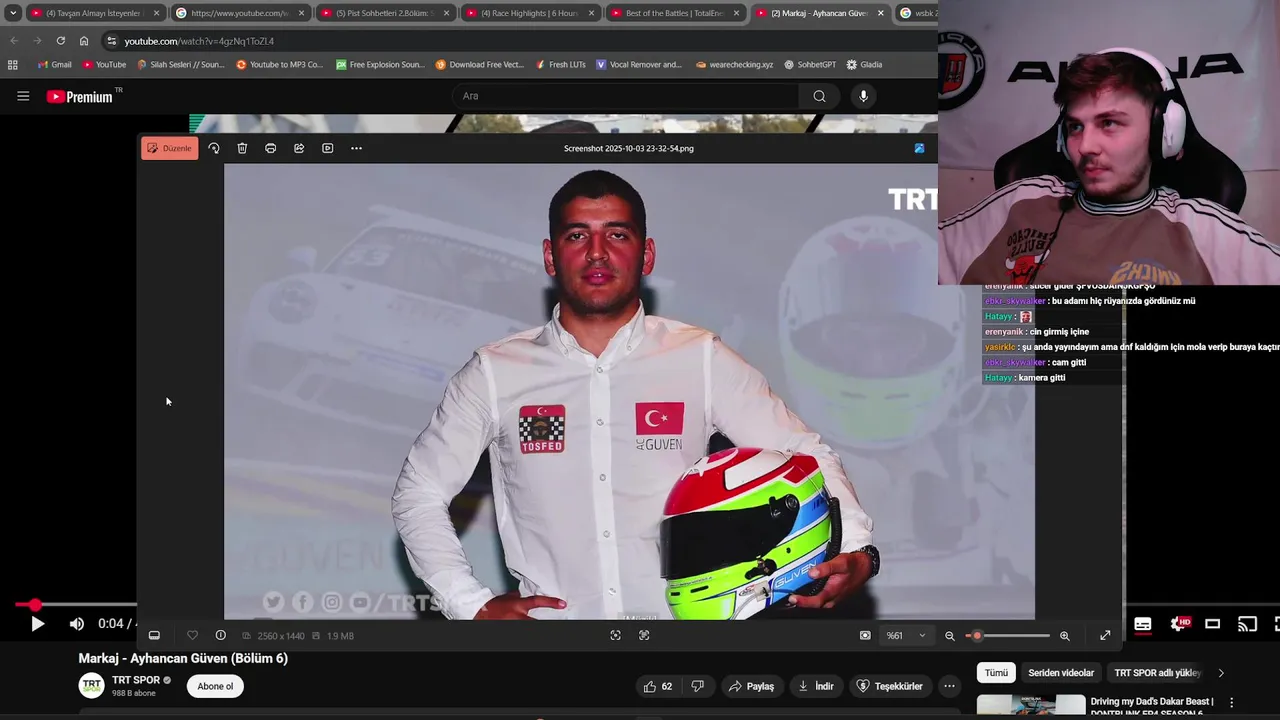Viewport: 1280px width, 720px height.
Task: Close the Markaj - Ayhancan Güven tab
Action: click(x=881, y=13)
